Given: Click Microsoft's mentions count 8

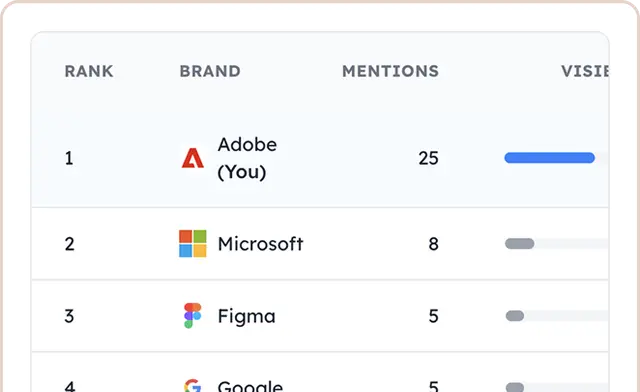Looking at the screenshot, I should click(433, 244).
